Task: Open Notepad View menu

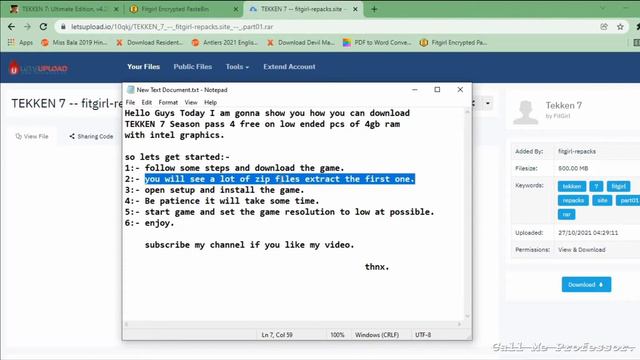Action: (191, 102)
